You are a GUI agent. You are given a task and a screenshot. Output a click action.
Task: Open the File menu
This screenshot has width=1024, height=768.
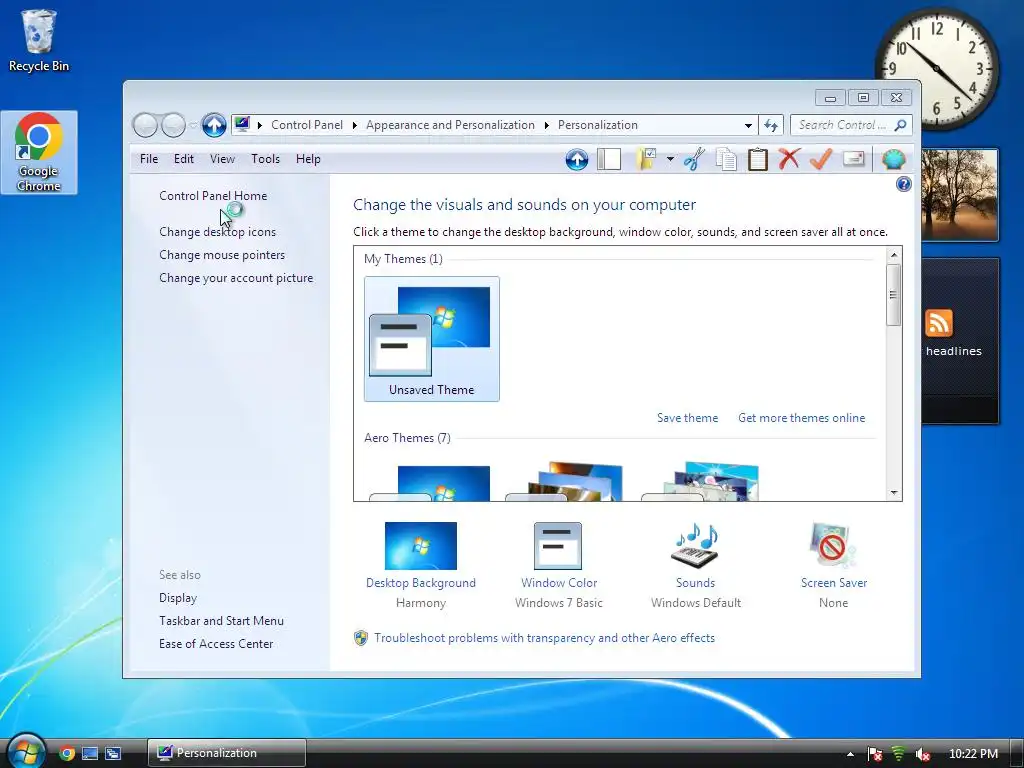[x=149, y=159]
